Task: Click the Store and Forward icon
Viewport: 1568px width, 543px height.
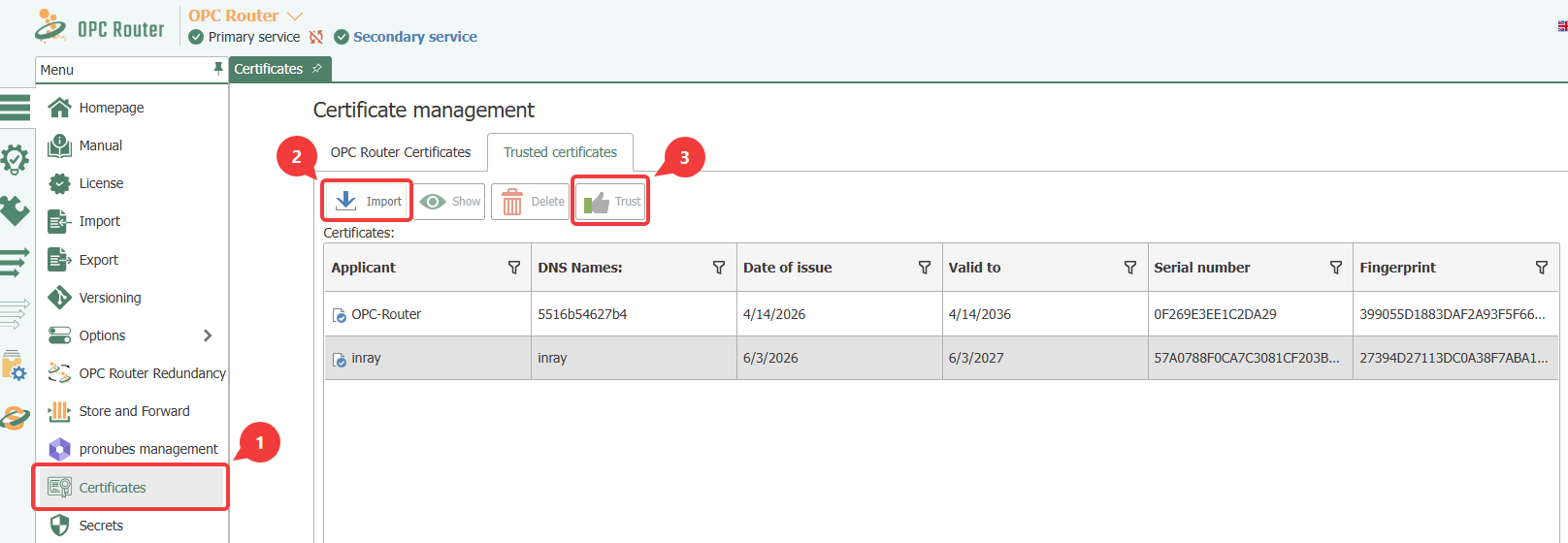Action: (59, 411)
